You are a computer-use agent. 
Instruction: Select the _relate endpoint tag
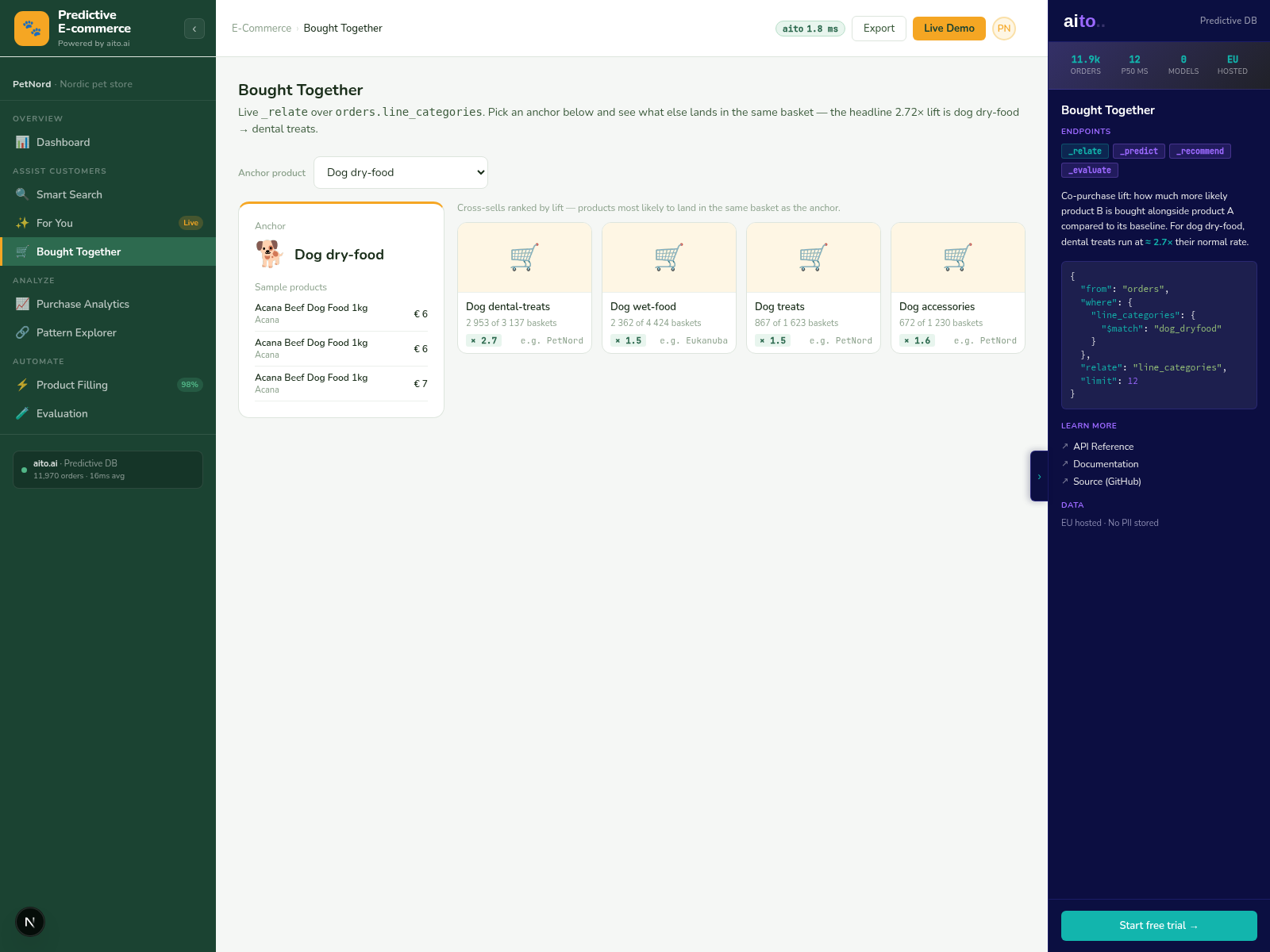coord(1085,151)
